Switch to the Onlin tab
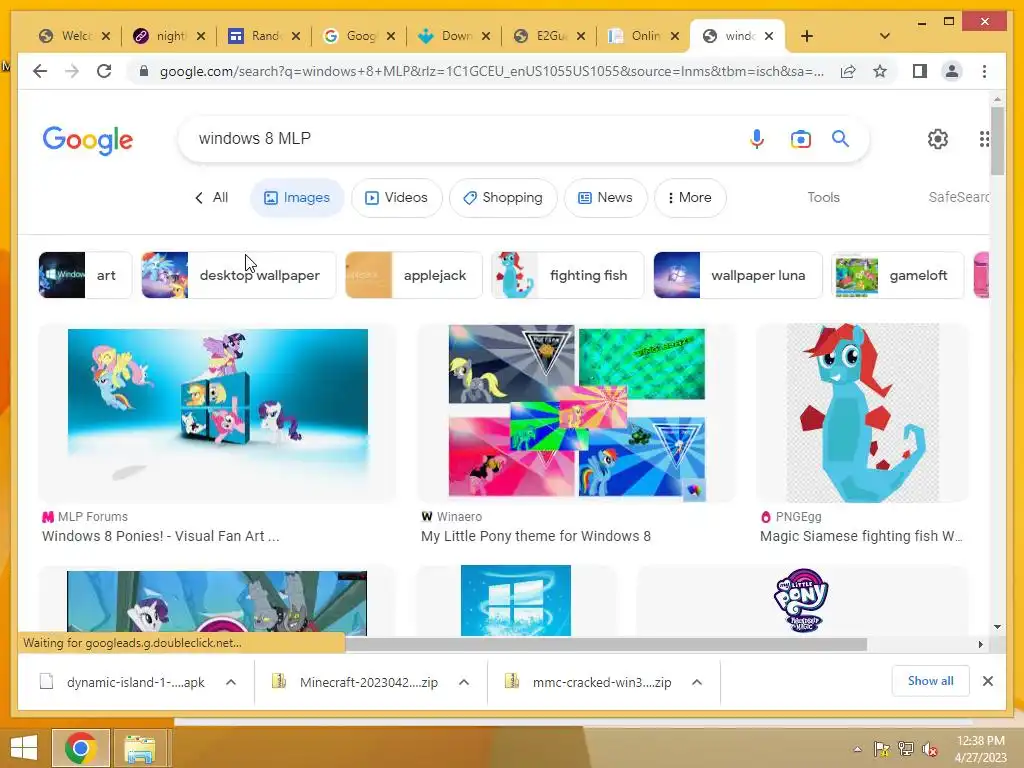 tap(636, 36)
